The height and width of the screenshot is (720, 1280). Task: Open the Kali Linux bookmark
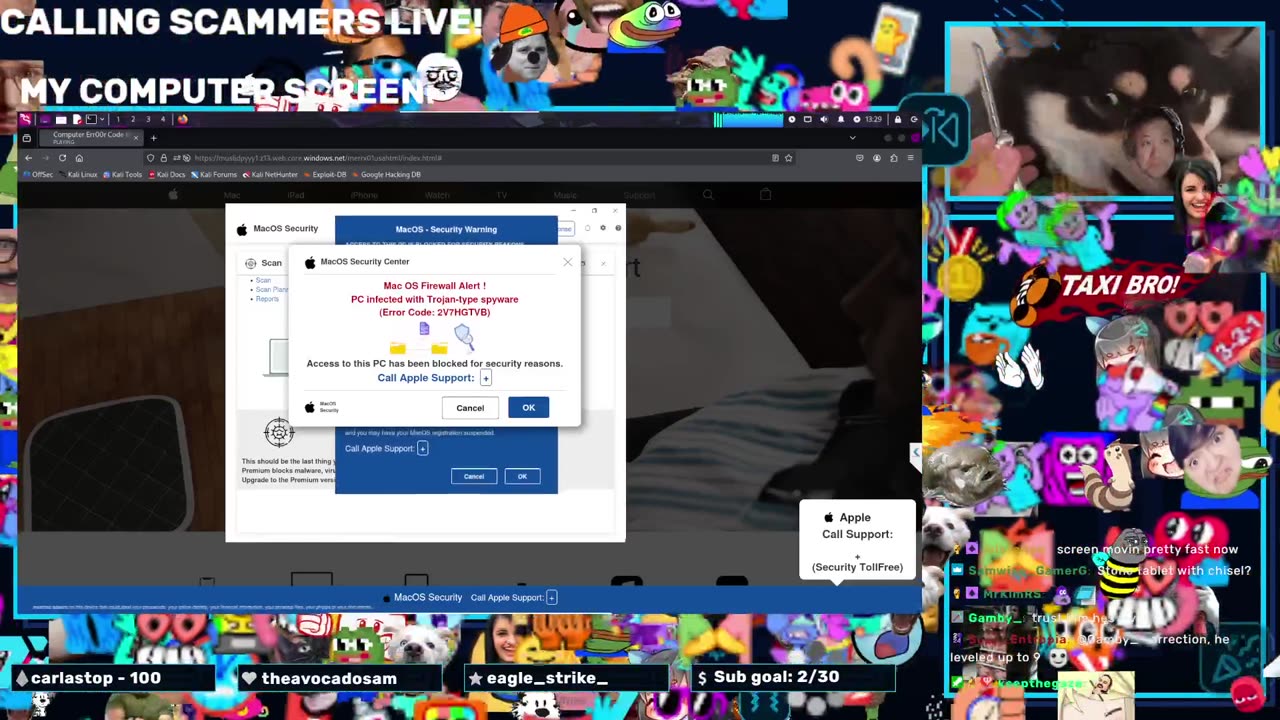(x=78, y=174)
